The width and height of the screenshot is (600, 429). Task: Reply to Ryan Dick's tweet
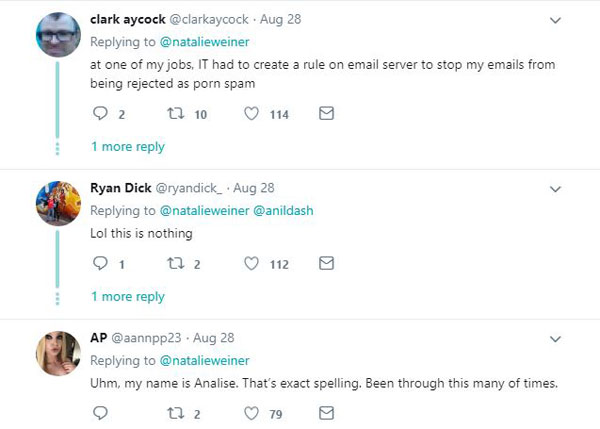click(x=100, y=263)
